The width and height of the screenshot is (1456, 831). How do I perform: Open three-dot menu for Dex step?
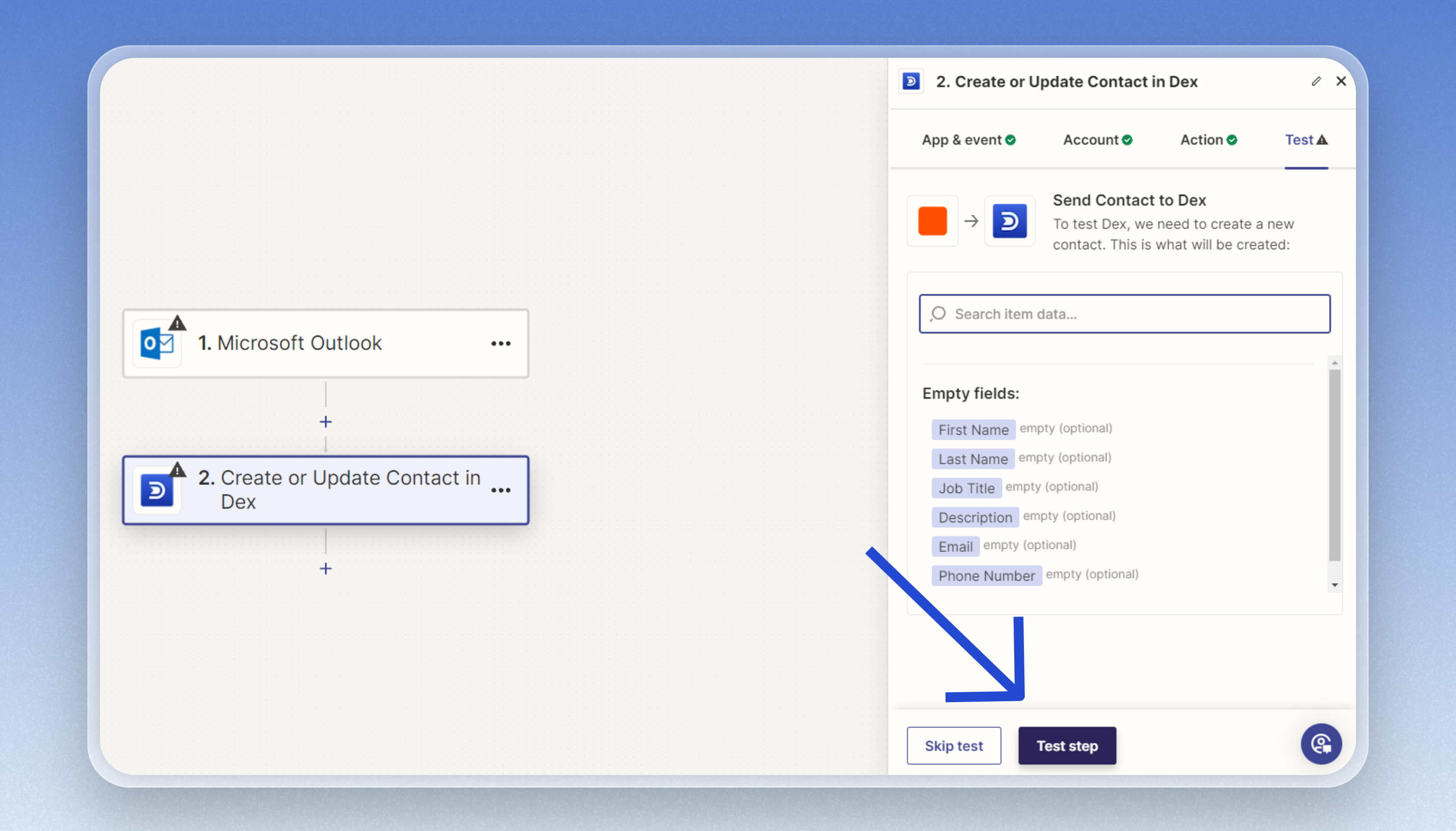500,490
